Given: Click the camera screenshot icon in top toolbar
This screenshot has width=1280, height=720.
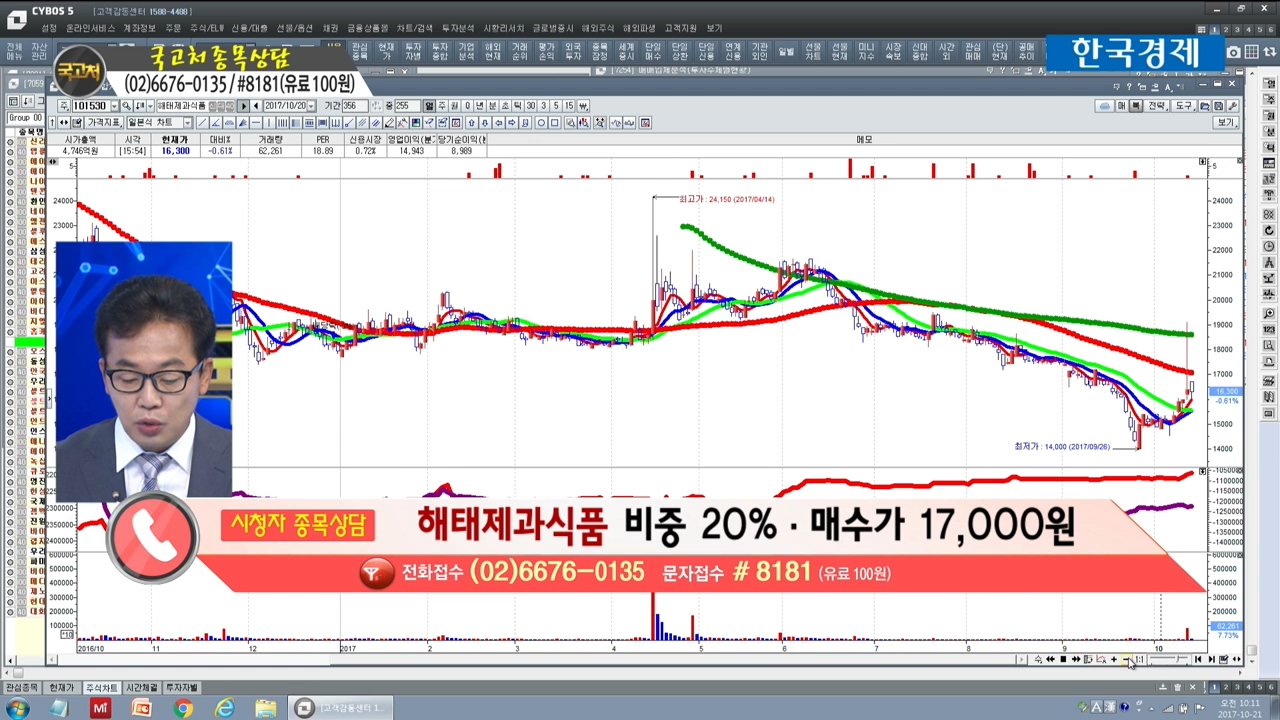Looking at the screenshot, I should click(1234, 52).
